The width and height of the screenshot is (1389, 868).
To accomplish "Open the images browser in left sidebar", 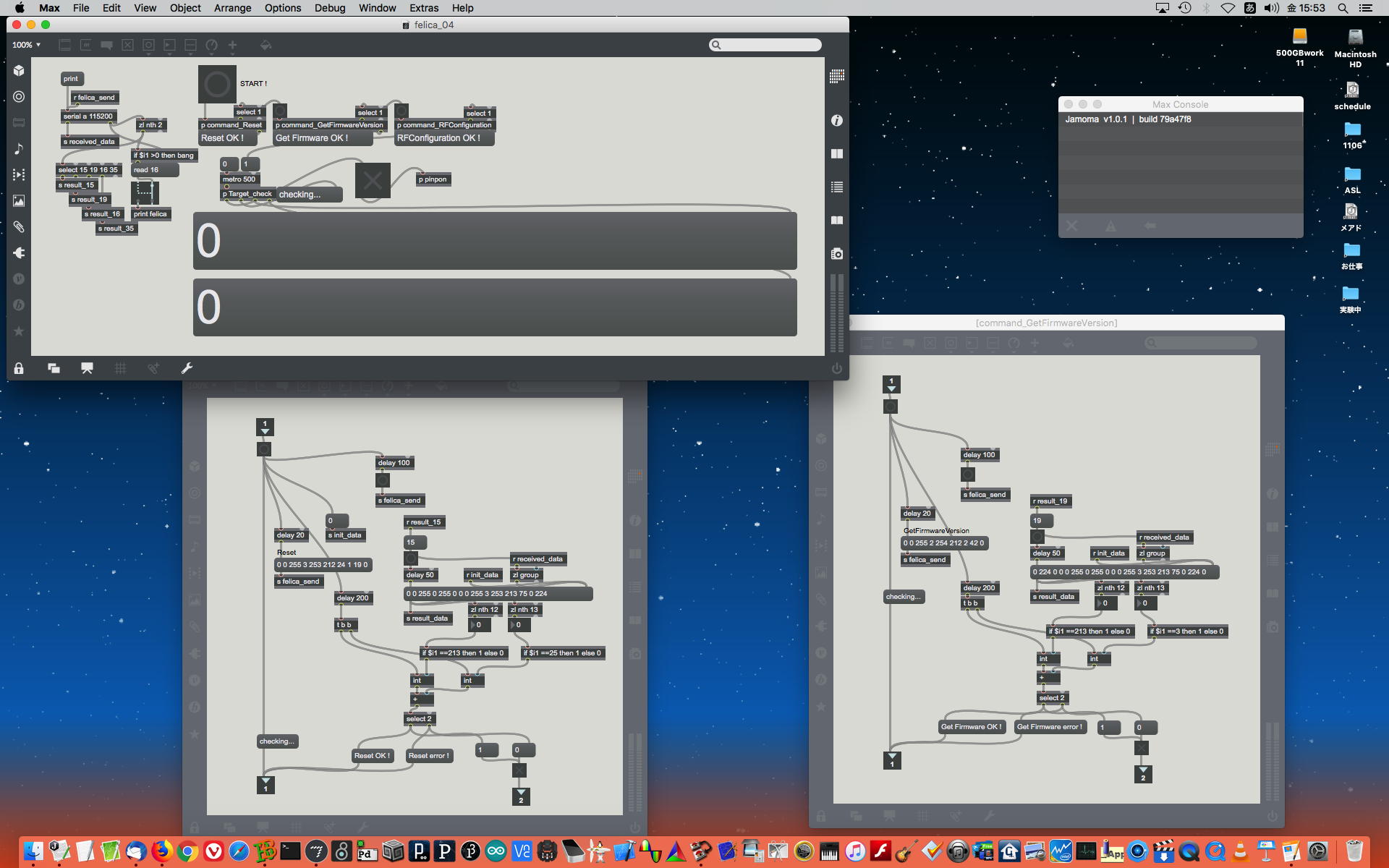I will (x=19, y=201).
